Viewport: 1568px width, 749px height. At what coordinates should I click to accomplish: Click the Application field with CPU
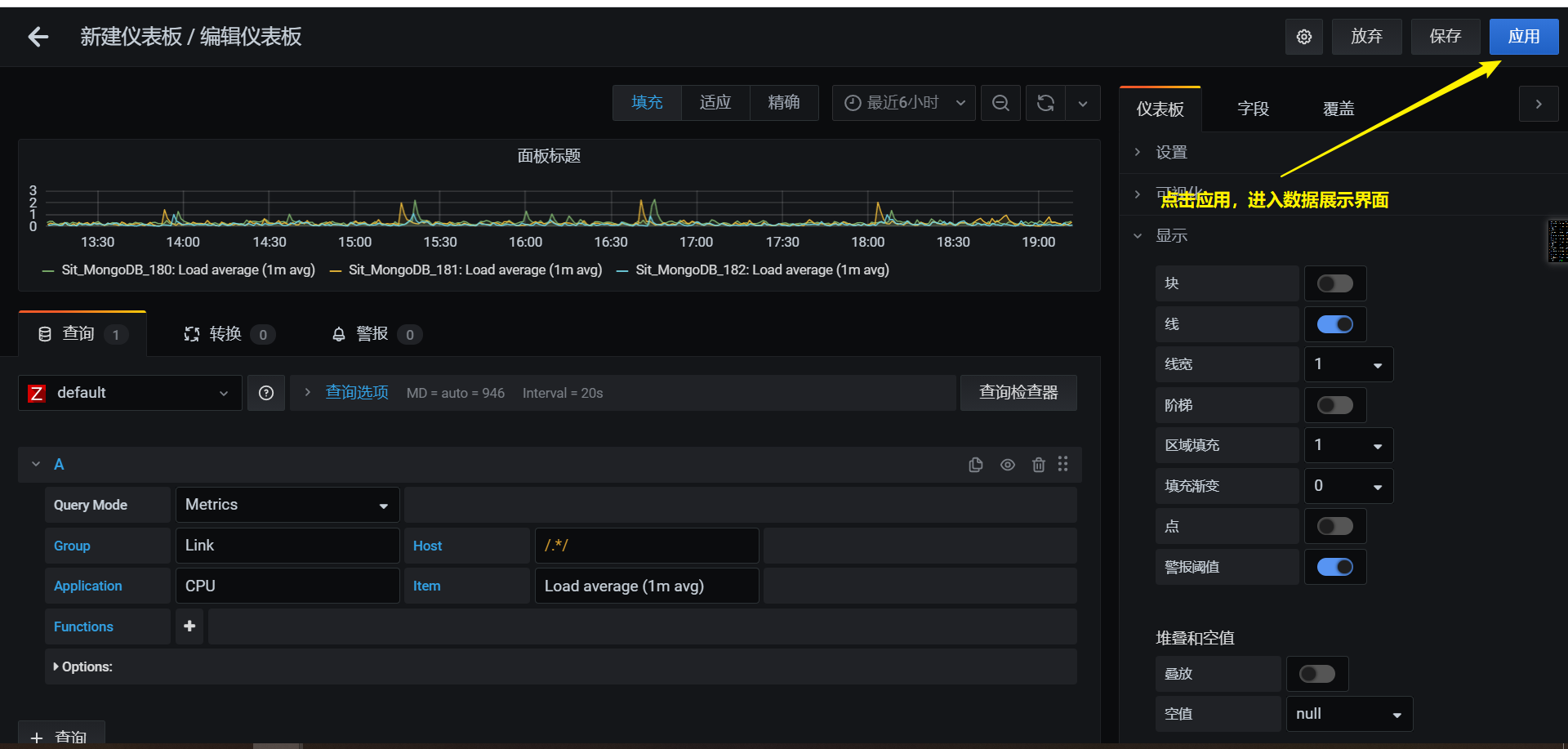point(287,586)
